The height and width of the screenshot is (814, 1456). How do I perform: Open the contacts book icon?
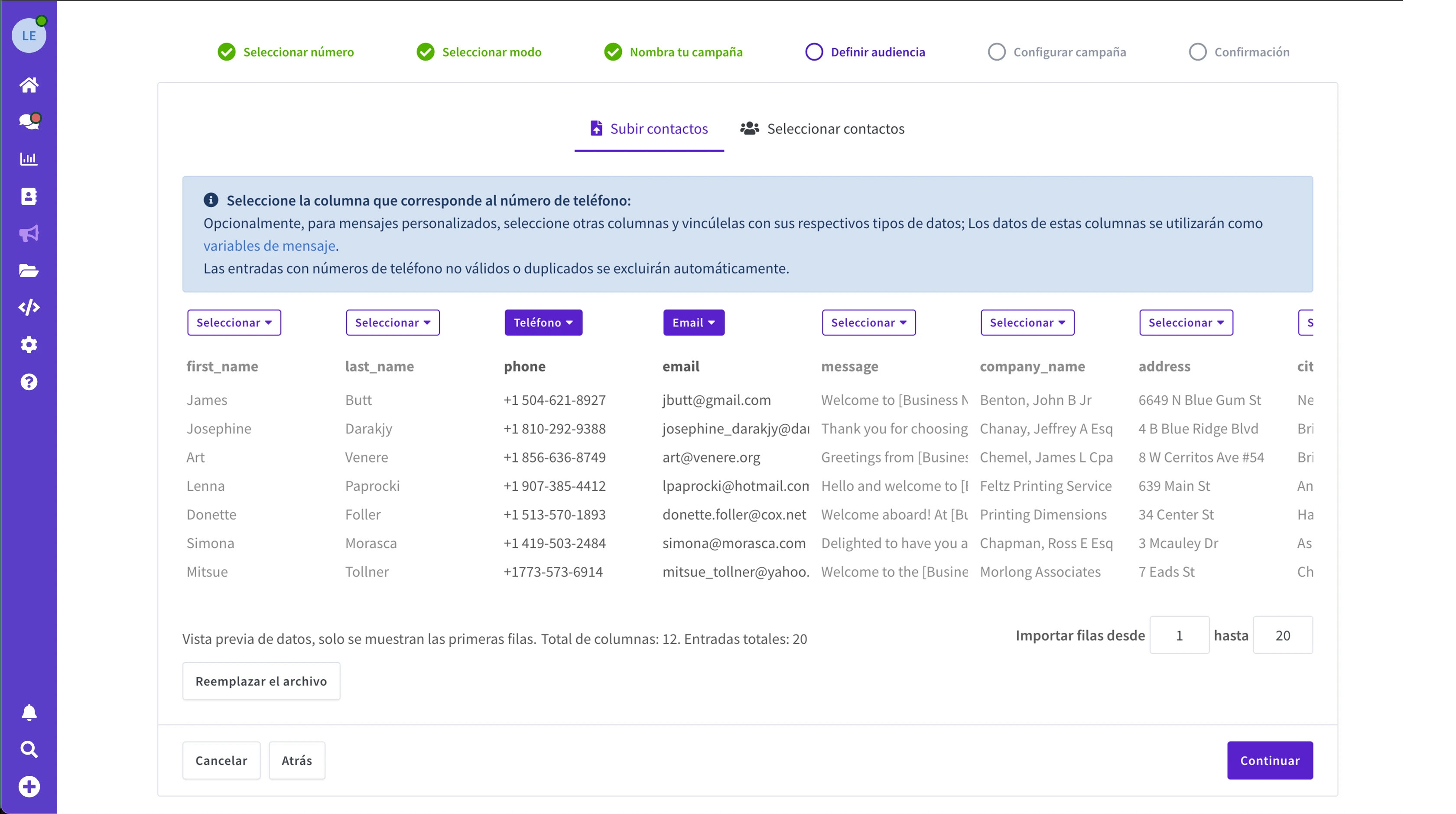(29, 196)
